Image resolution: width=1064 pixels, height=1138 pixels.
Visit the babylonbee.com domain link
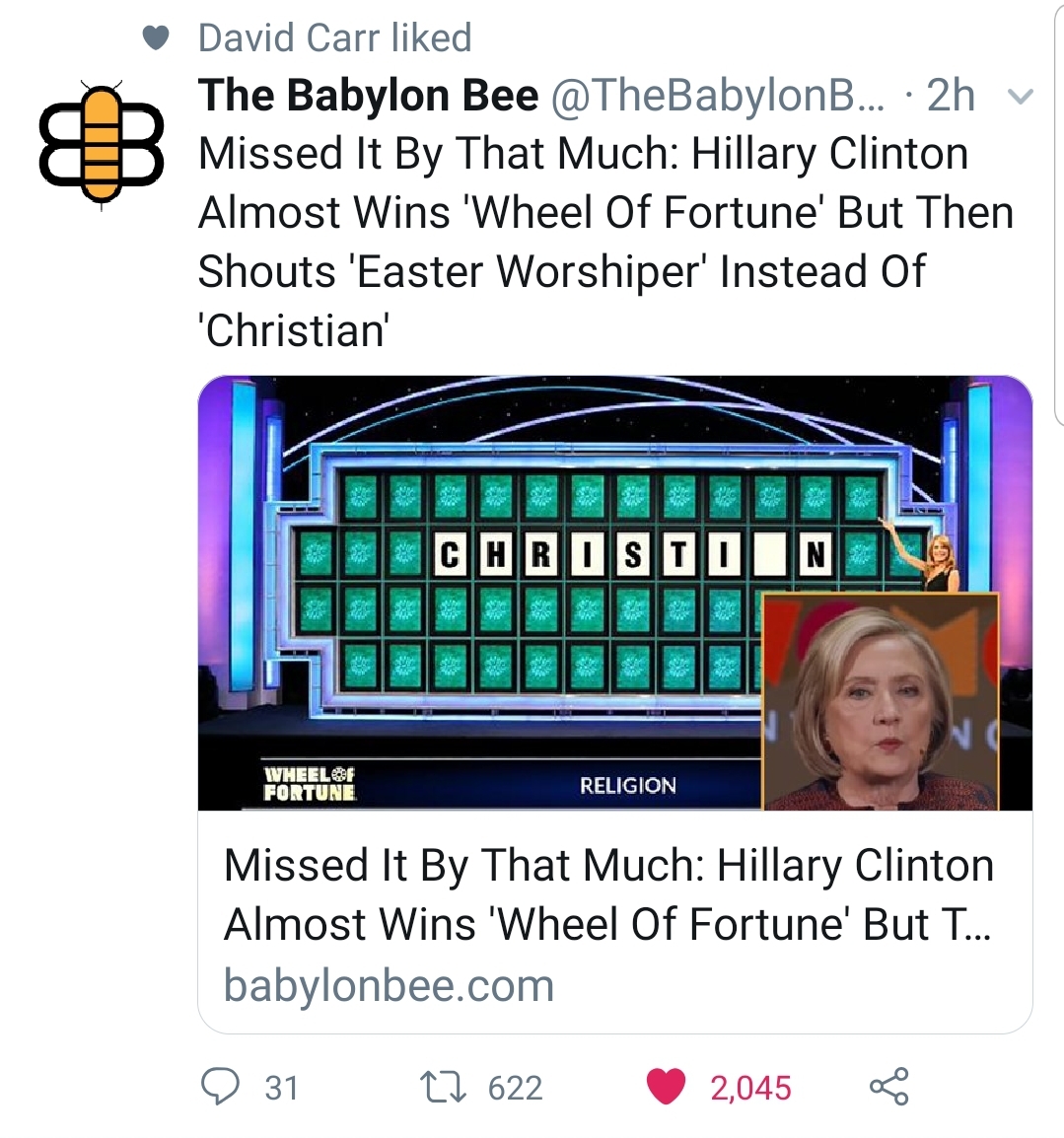click(x=390, y=985)
